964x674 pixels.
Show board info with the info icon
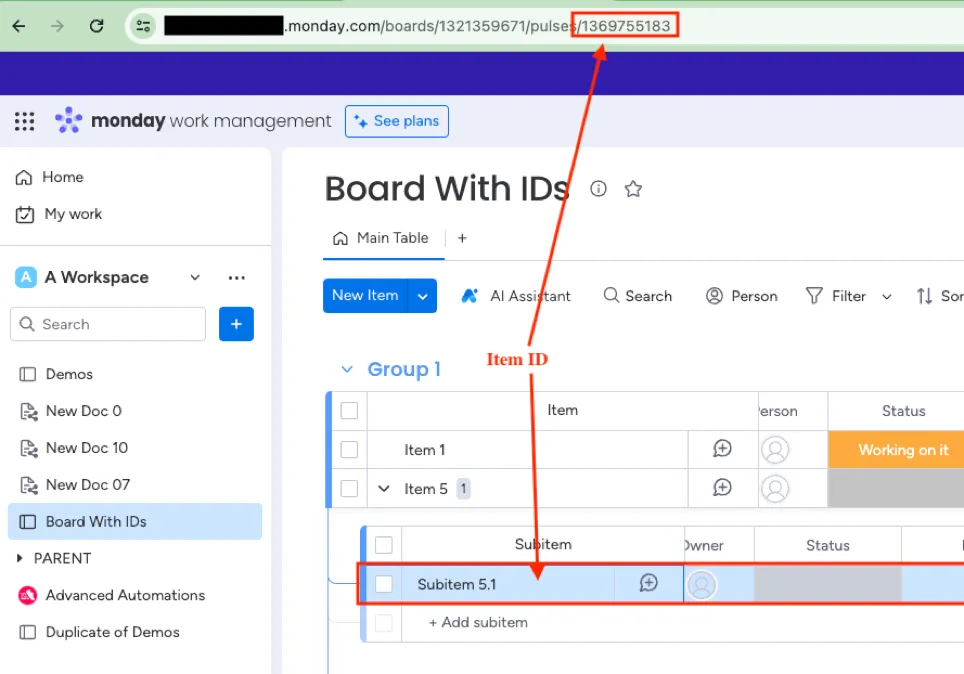point(598,189)
